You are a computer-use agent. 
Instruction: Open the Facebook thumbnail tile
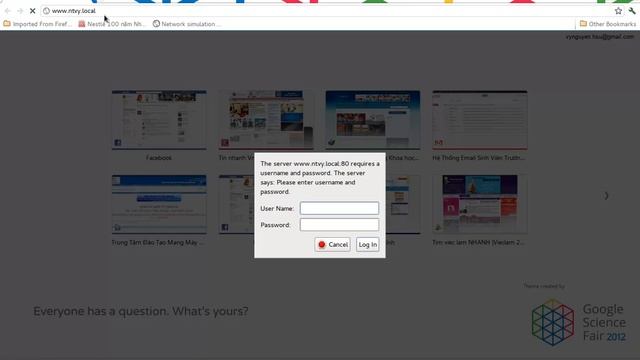point(159,120)
